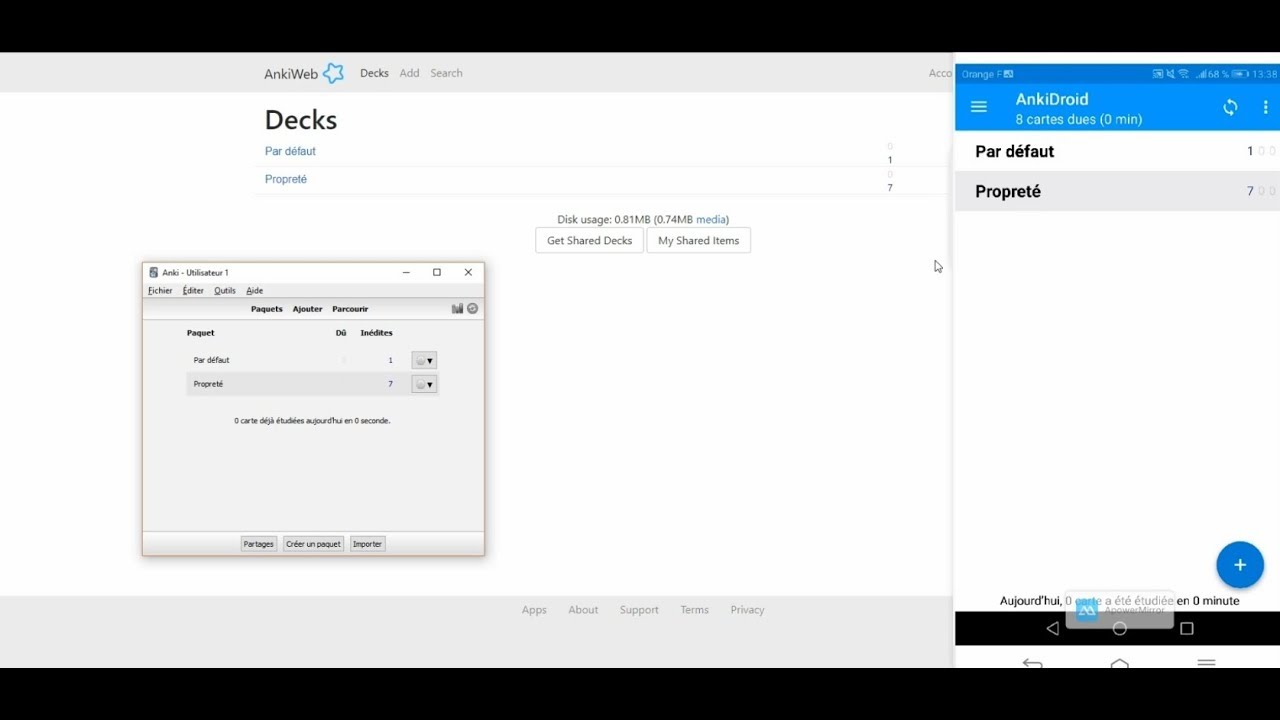Click the Decks page heading on AnkiWeb
The height and width of the screenshot is (720, 1280).
point(300,120)
